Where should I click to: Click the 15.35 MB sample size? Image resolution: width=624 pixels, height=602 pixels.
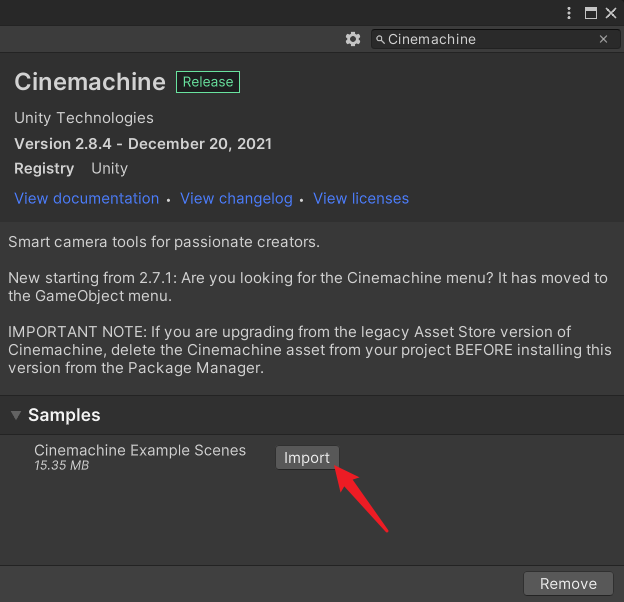coord(62,466)
